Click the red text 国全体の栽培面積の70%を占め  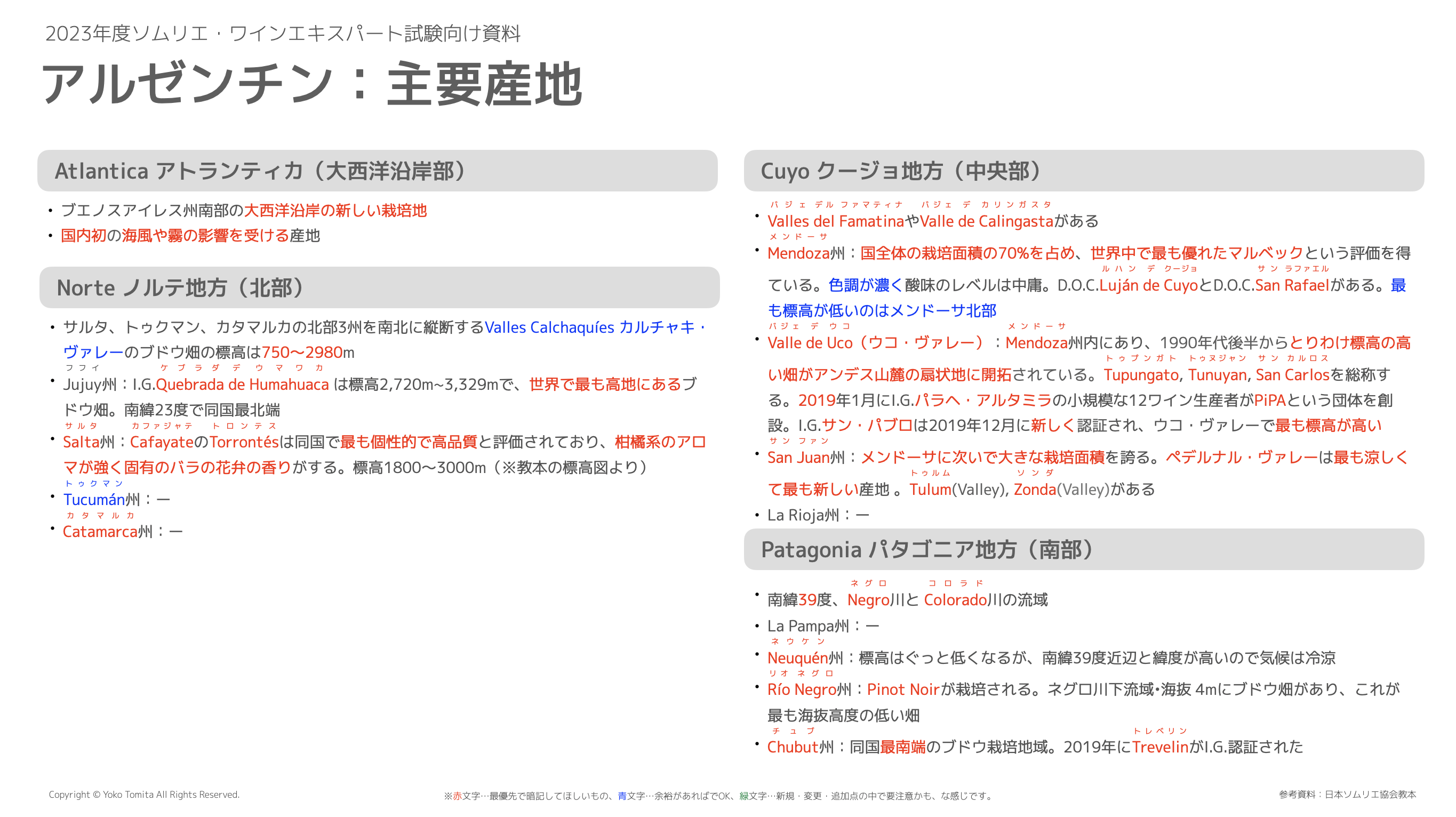(x=967, y=254)
